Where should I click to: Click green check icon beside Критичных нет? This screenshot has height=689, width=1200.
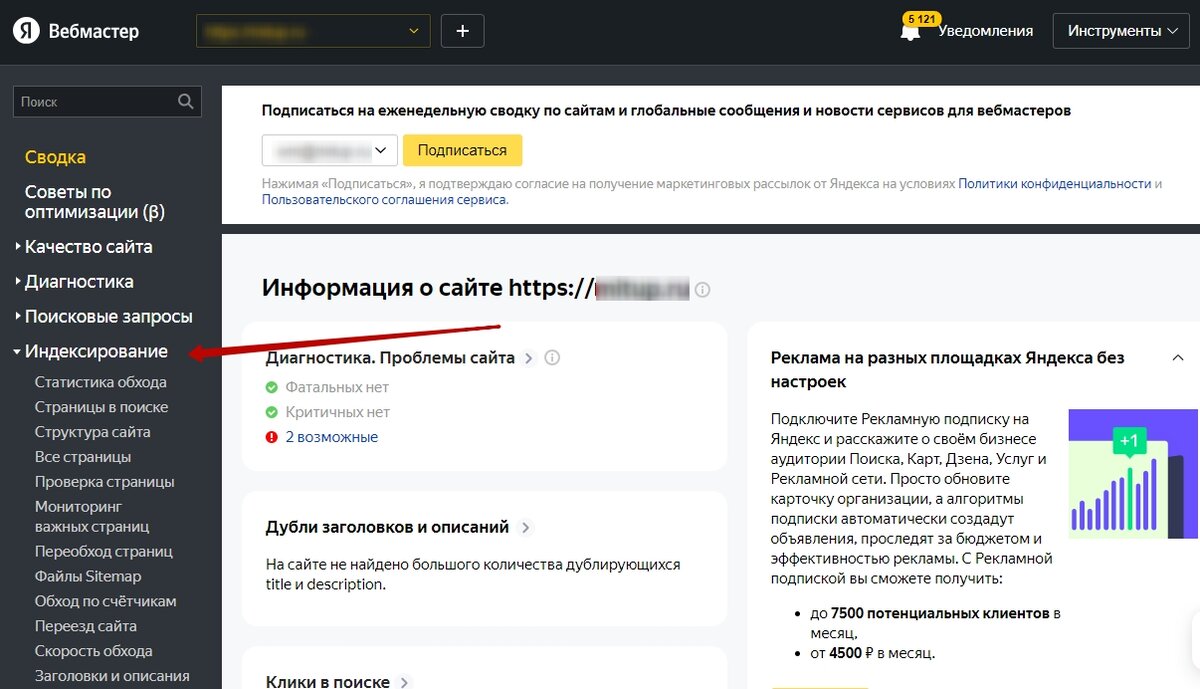(x=272, y=412)
